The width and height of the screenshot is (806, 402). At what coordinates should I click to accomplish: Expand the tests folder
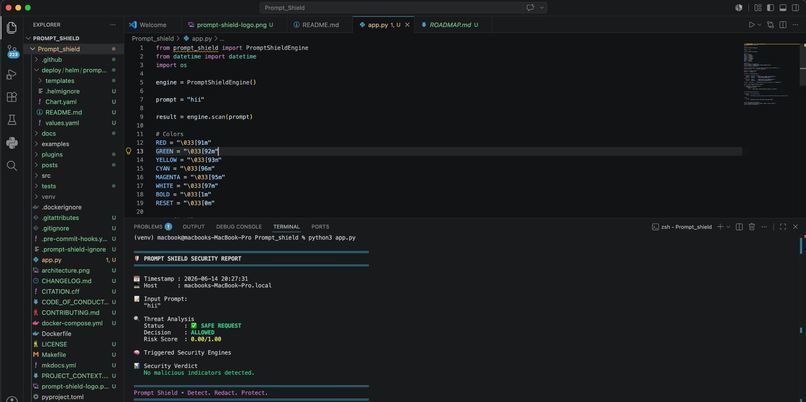pos(72,186)
